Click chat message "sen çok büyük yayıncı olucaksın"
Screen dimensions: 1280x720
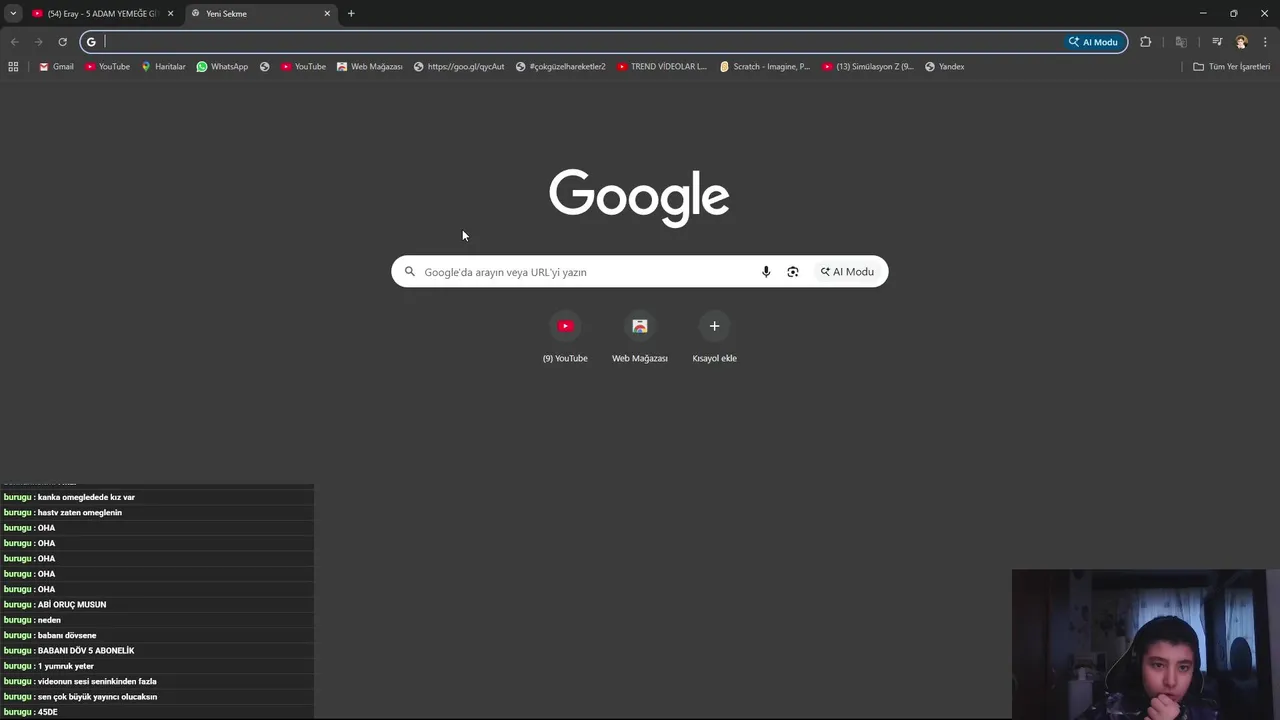click(x=97, y=697)
